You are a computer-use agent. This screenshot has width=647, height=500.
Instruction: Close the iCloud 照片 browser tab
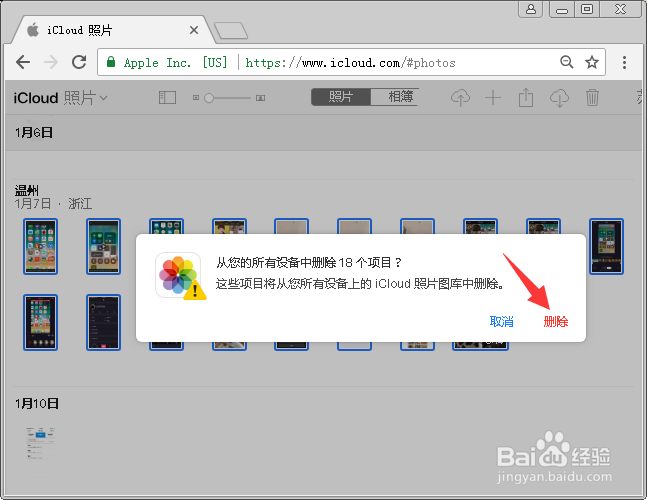[194, 30]
